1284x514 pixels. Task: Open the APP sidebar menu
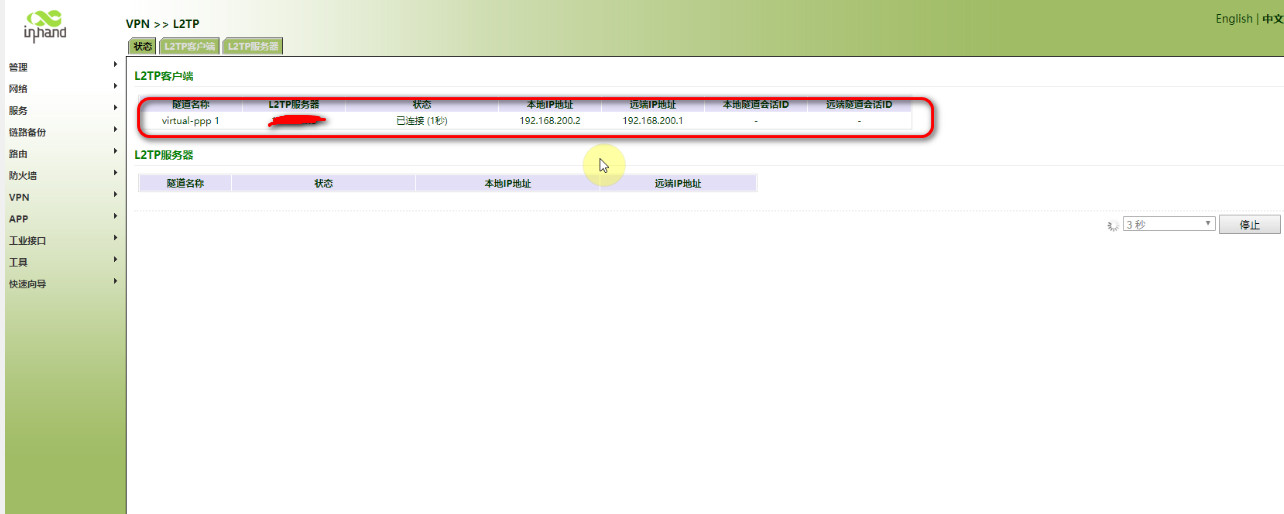(x=19, y=219)
